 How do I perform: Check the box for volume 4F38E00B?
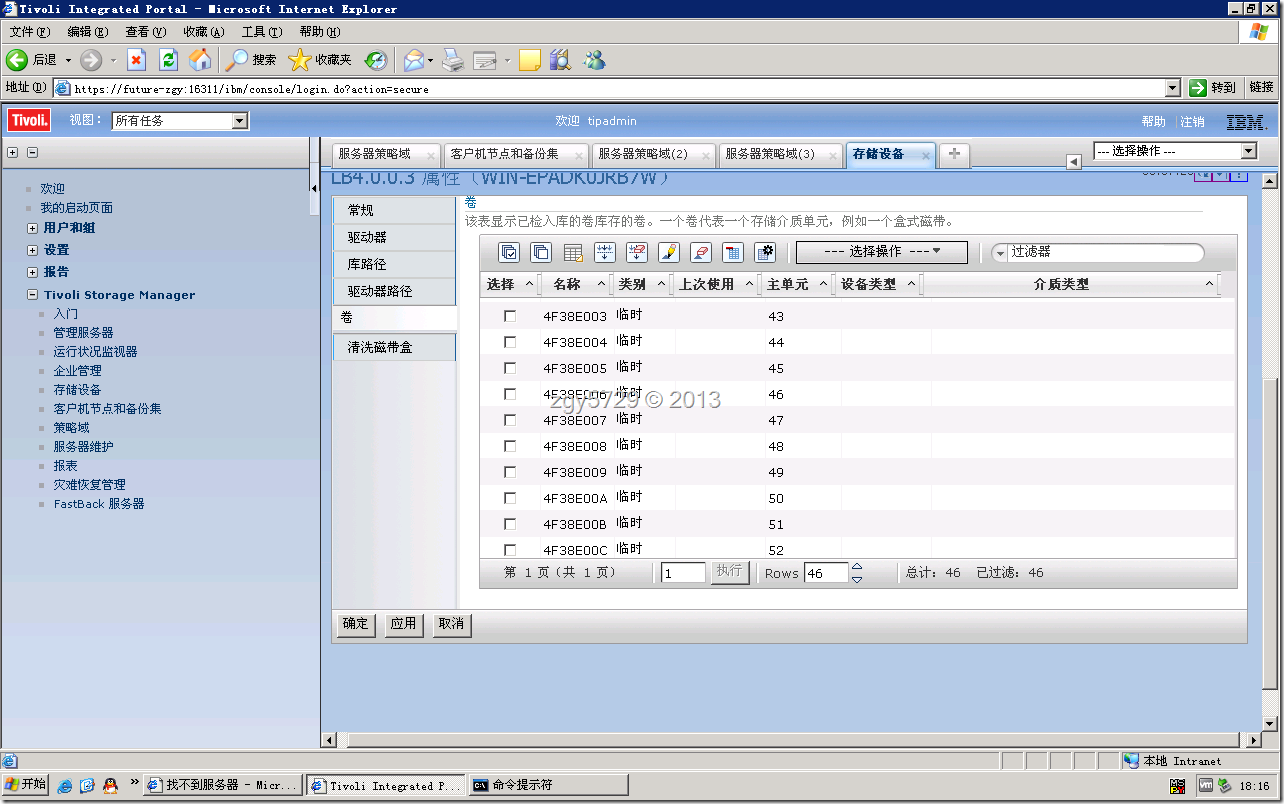click(510, 524)
